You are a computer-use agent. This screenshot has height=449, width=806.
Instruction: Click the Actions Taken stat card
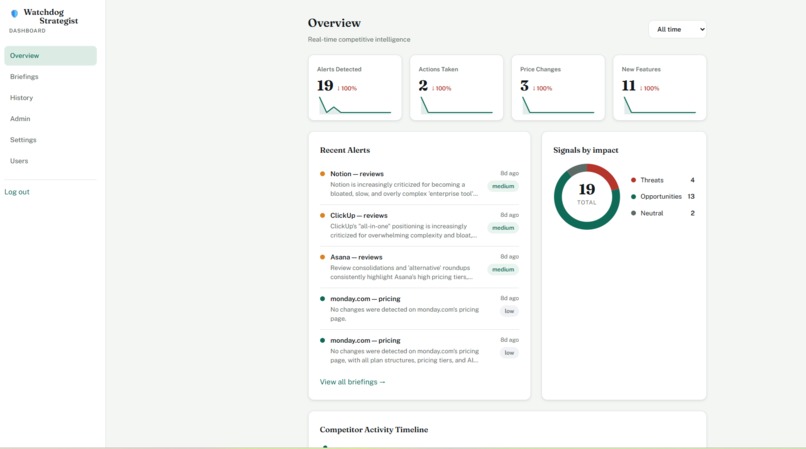[456, 88]
